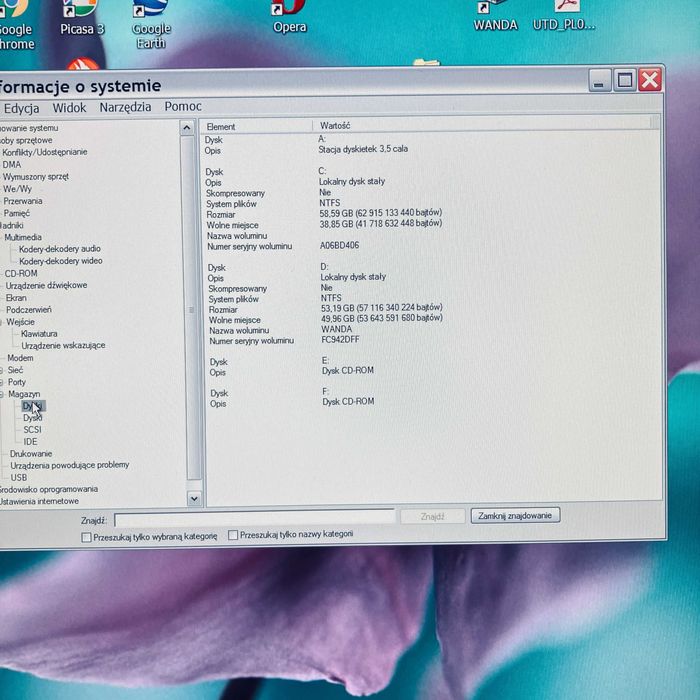The width and height of the screenshot is (700, 700).
Task: Select the Pamięć tree item
Action: 17,213
